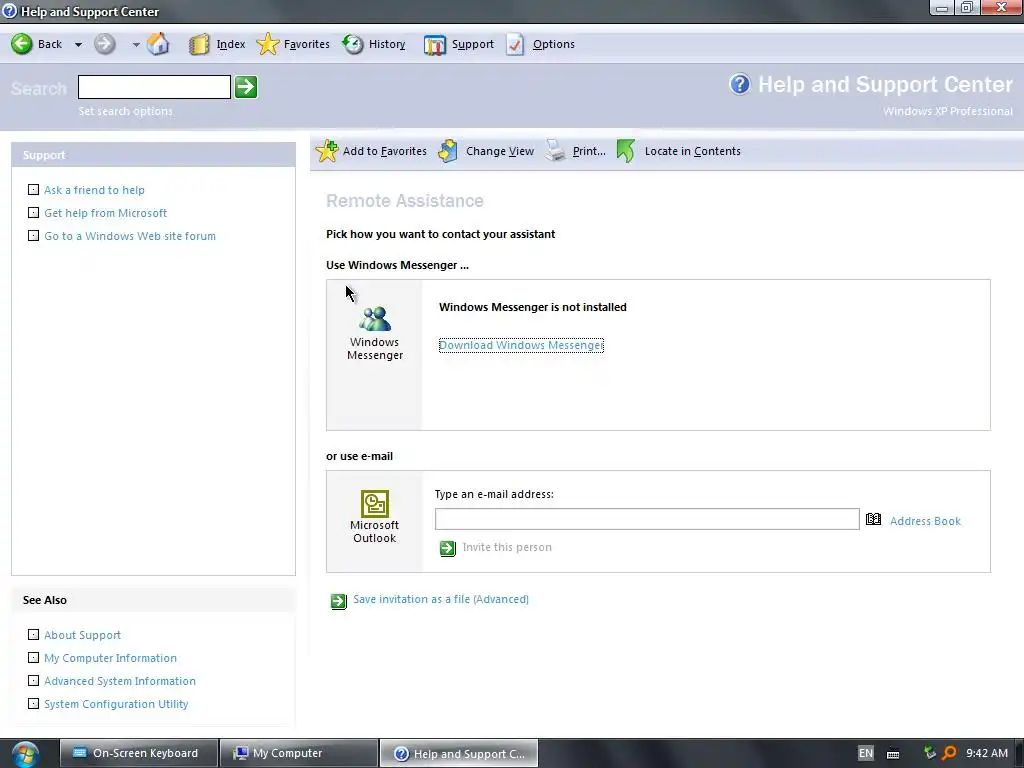Click the Change View label

pyautogui.click(x=500, y=151)
